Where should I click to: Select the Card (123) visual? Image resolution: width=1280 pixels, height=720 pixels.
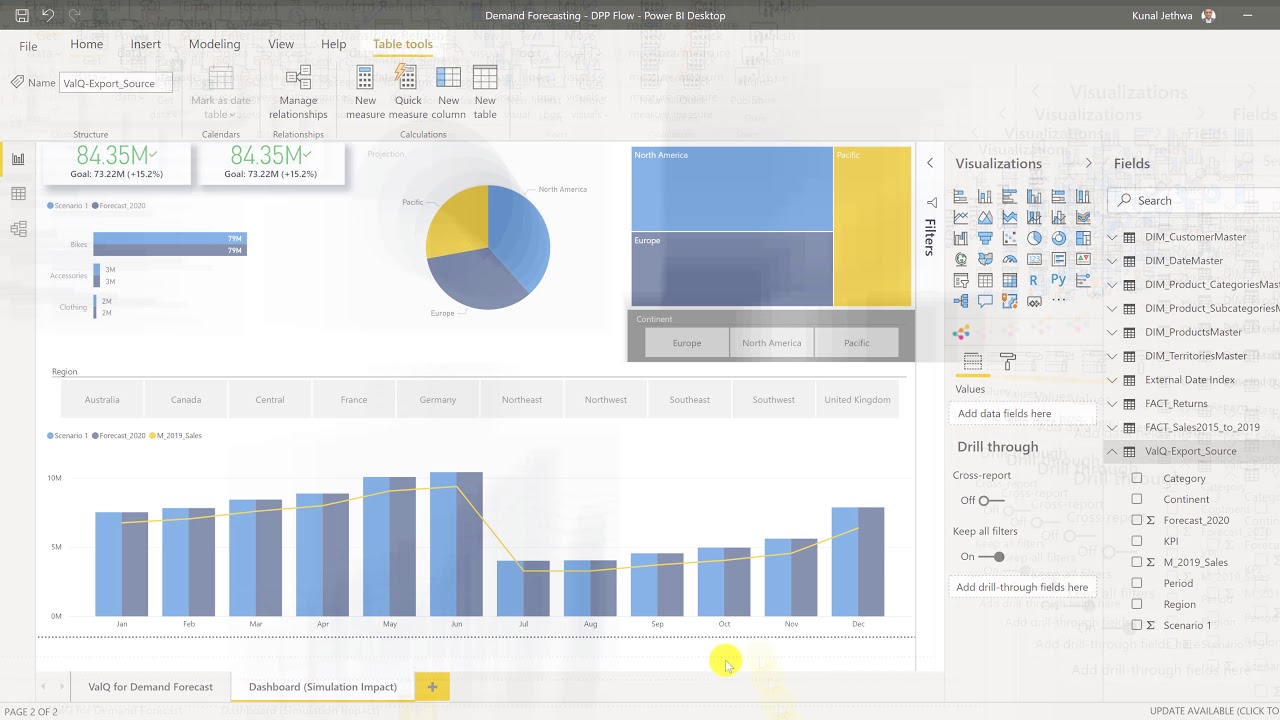pos(1034,259)
